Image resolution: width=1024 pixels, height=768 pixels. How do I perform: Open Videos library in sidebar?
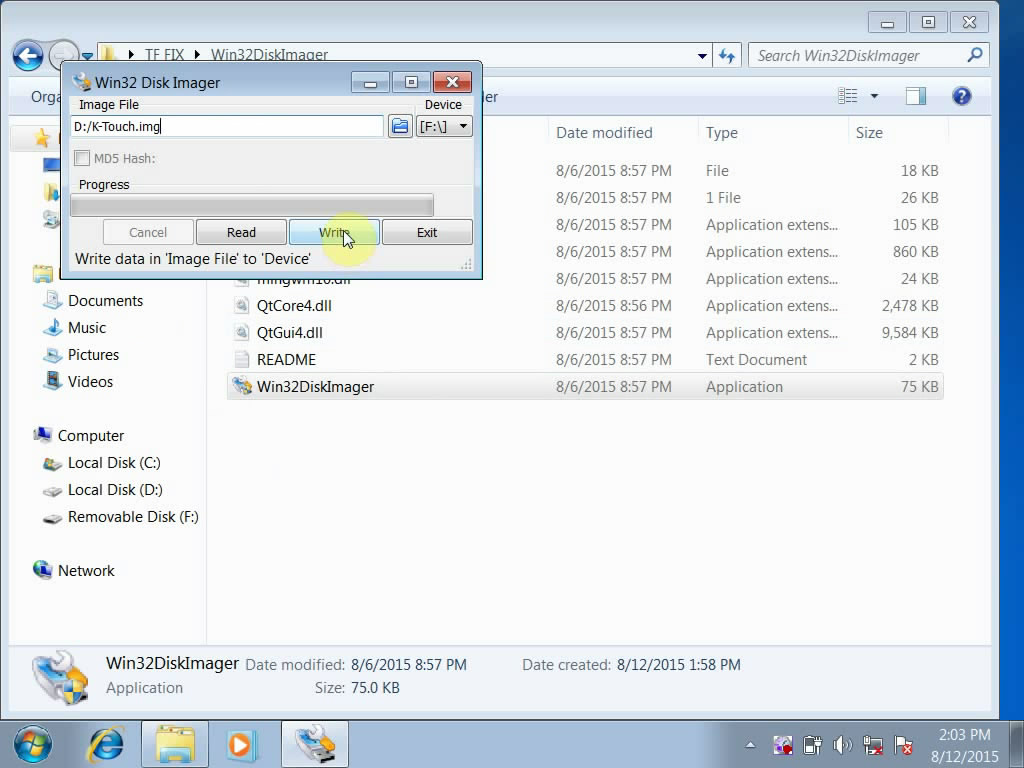point(90,381)
